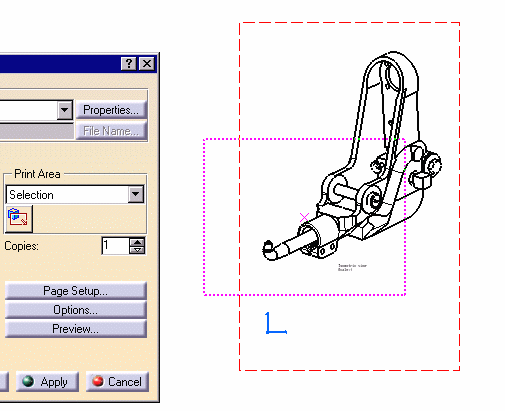Click the grayed file name field
This screenshot has height=411, width=505.
[x=36, y=131]
